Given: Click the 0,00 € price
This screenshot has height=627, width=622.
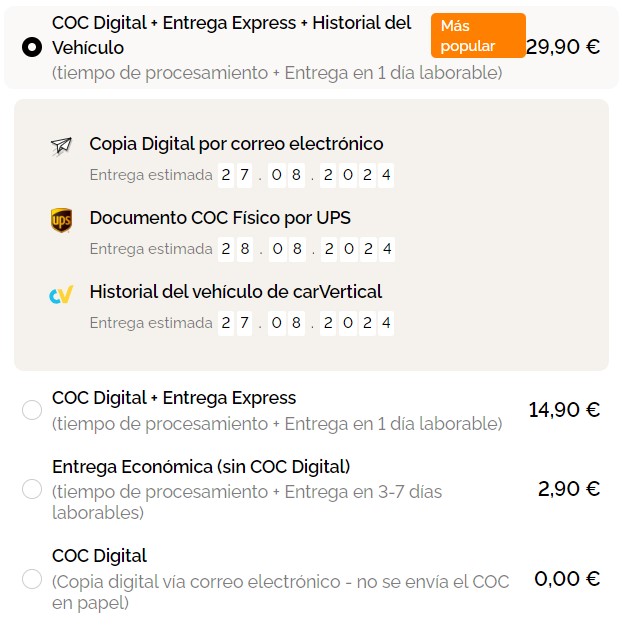Looking at the screenshot, I should coord(567,578).
